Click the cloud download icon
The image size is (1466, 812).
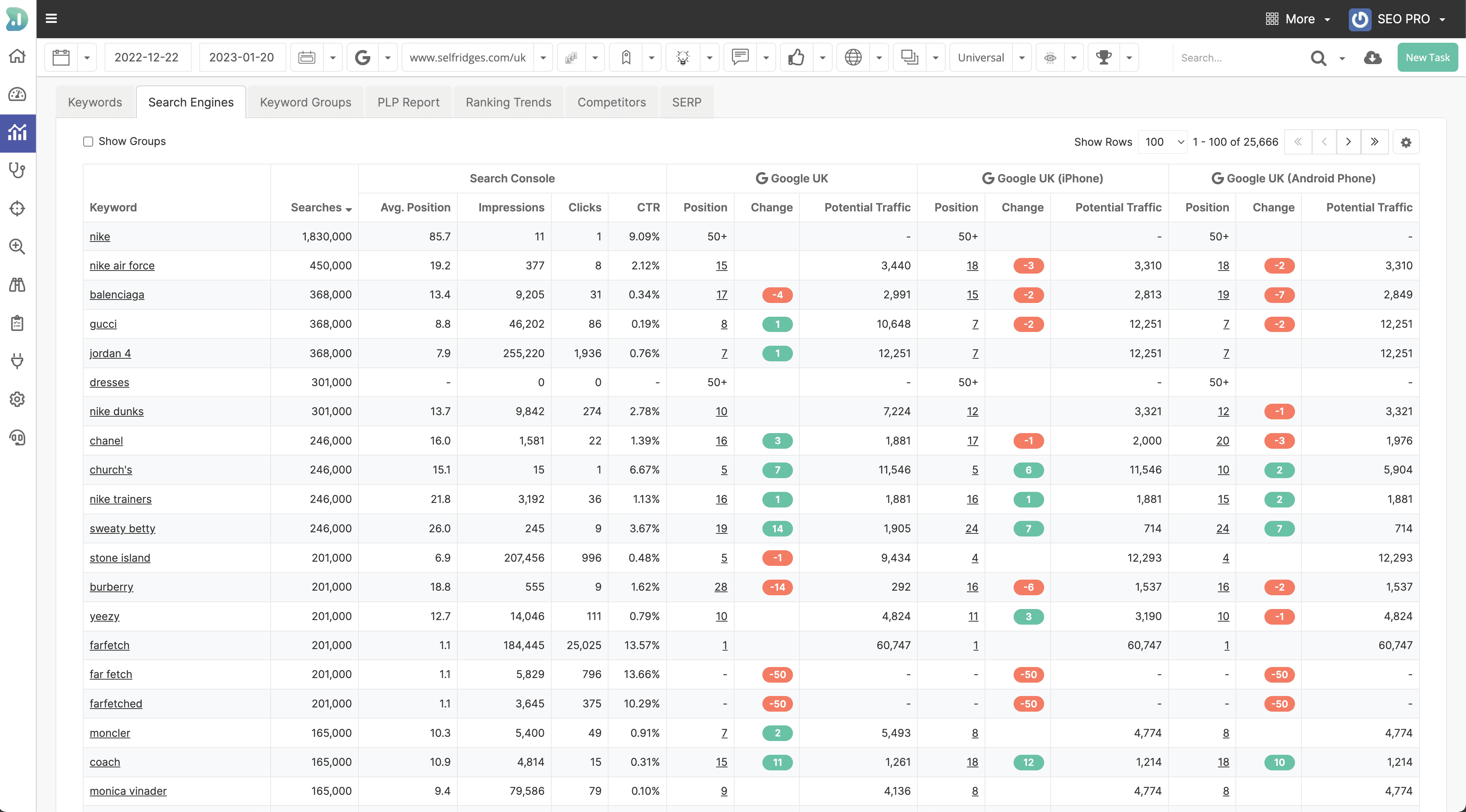tap(1373, 58)
